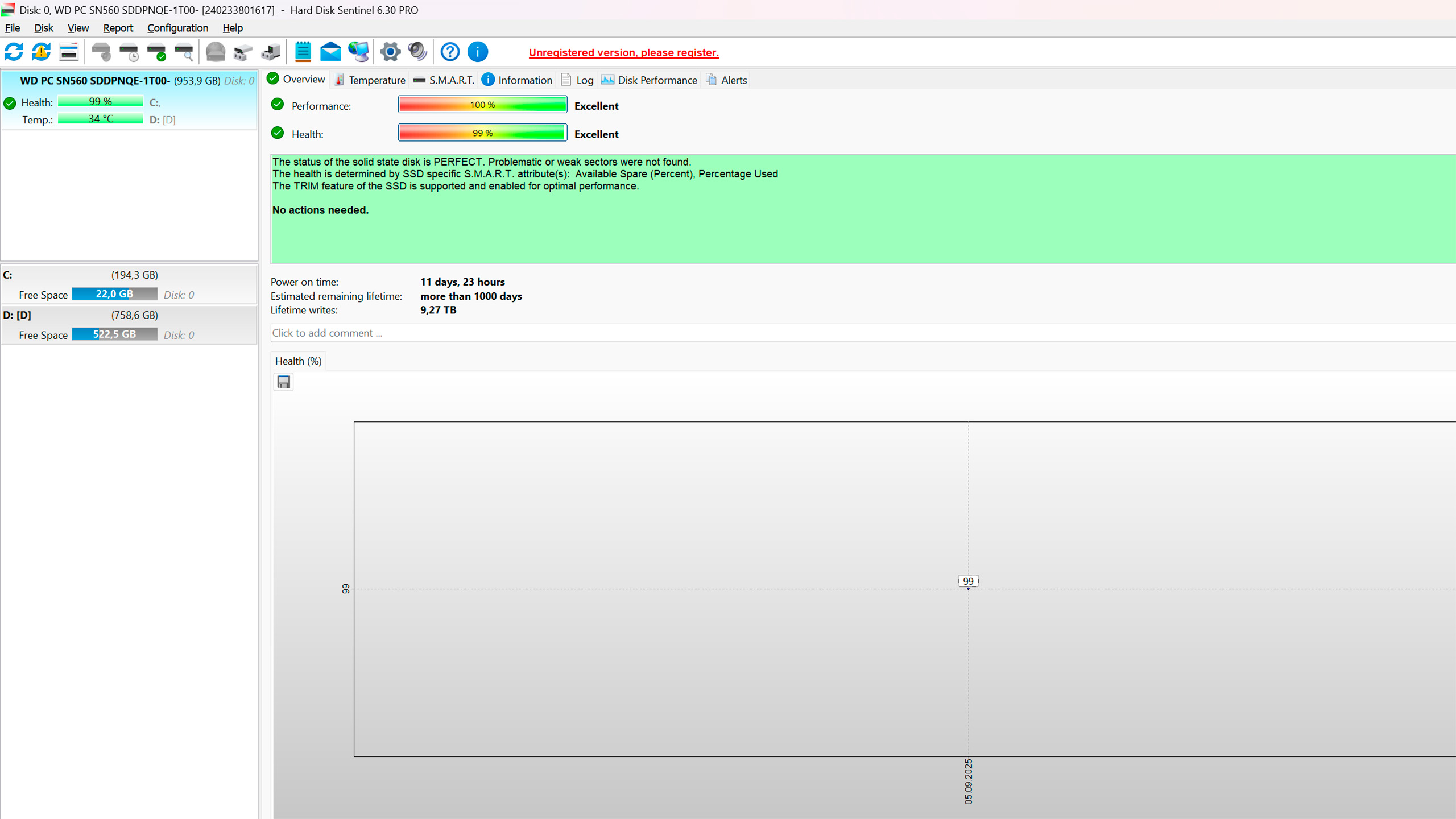Click the 99 % health bar in disk list
Image resolution: width=1456 pixels, height=819 pixels.
[100, 102]
